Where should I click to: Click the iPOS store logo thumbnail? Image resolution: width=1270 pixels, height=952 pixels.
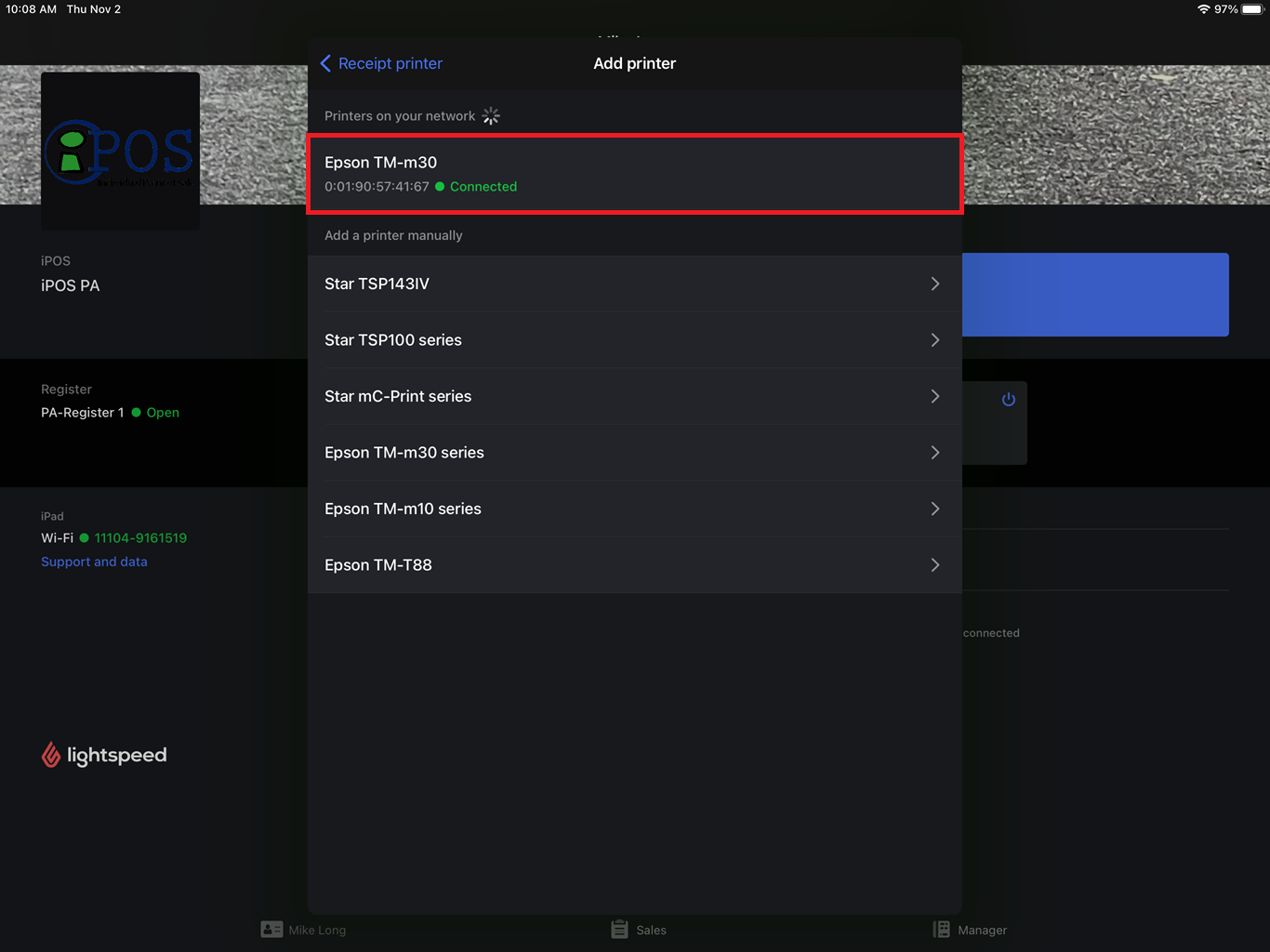pos(121,152)
